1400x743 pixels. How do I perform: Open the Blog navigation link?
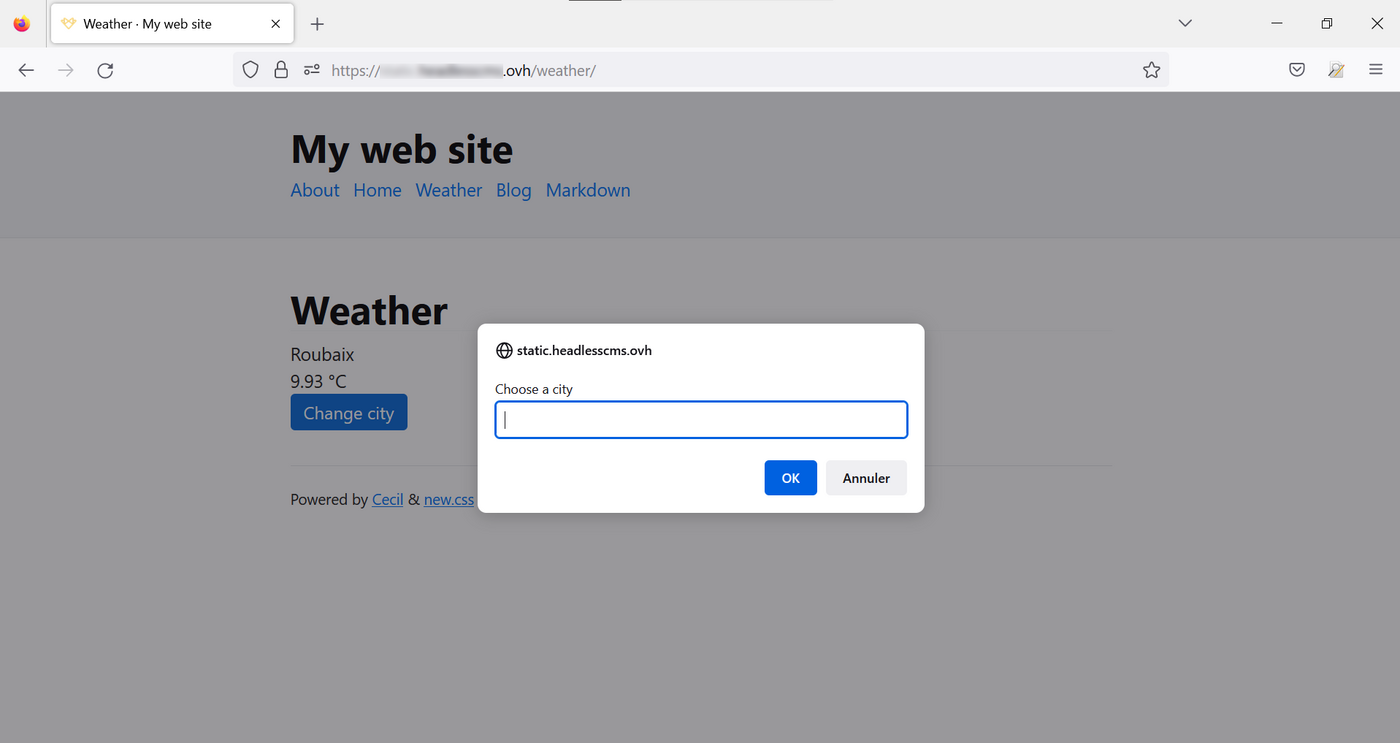[x=513, y=190]
